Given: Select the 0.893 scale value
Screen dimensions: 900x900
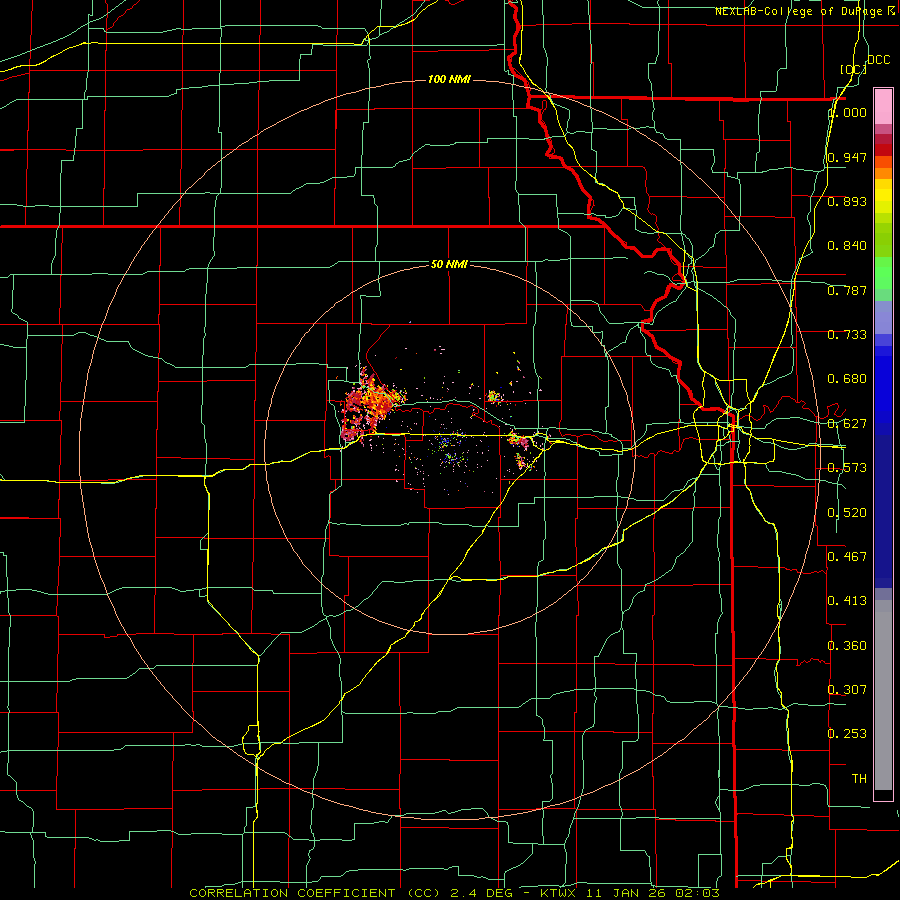Looking at the screenshot, I should click(847, 201).
